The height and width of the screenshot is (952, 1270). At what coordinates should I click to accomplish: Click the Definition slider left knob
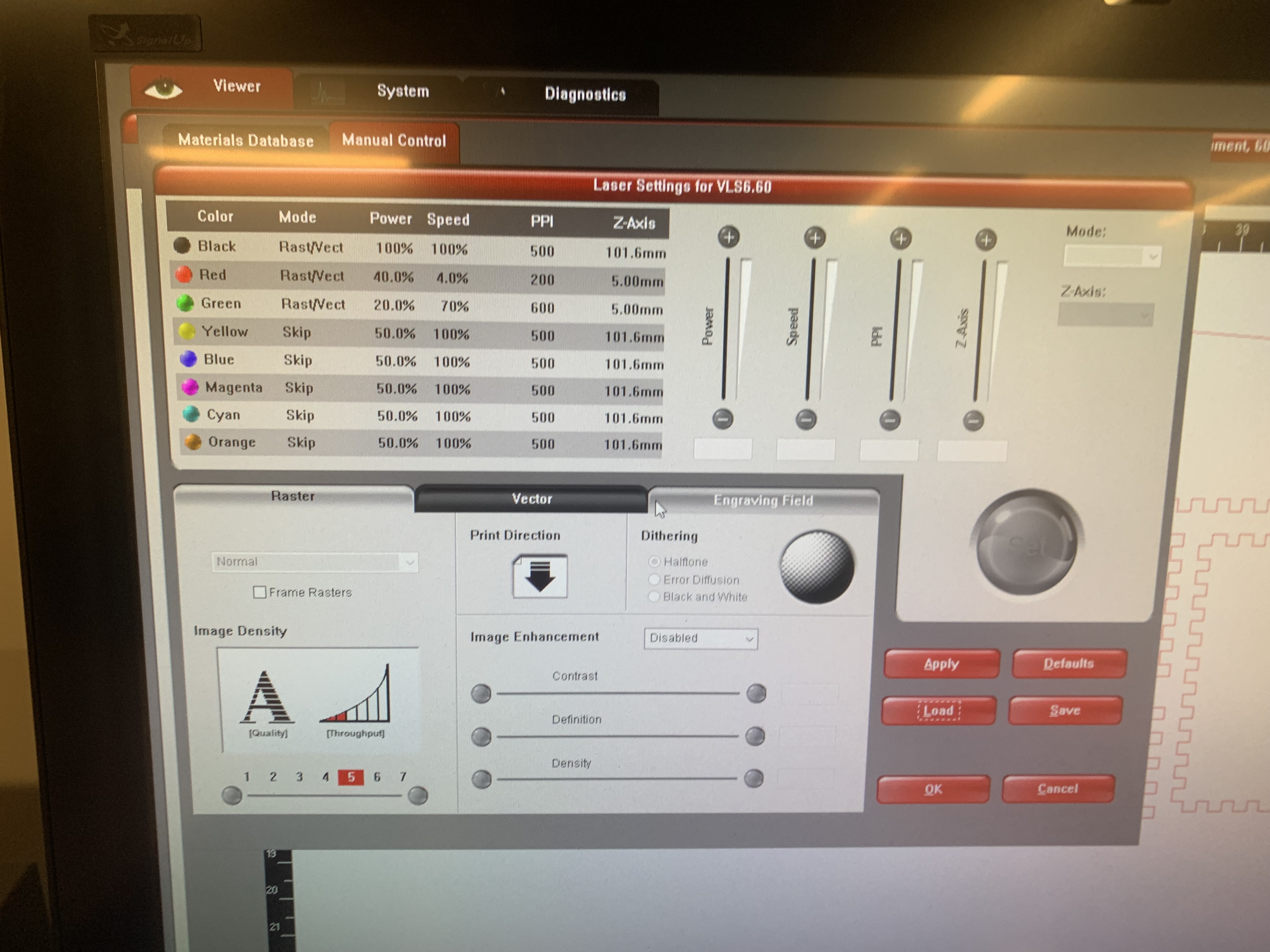coord(481,736)
